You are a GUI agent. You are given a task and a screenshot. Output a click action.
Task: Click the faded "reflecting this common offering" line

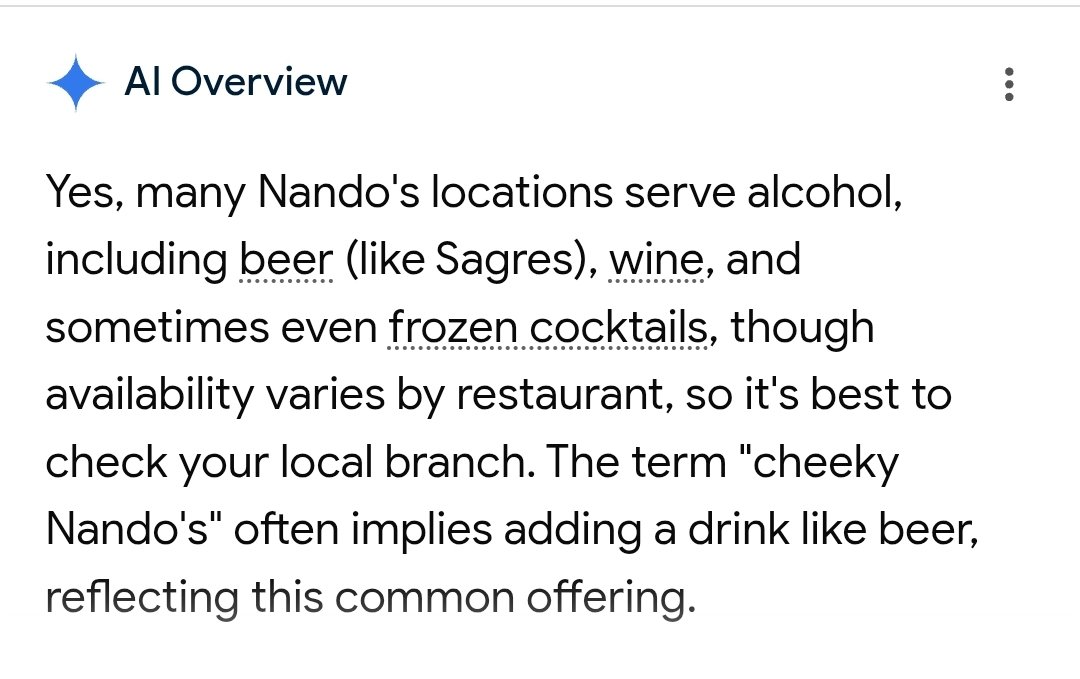coord(368,598)
